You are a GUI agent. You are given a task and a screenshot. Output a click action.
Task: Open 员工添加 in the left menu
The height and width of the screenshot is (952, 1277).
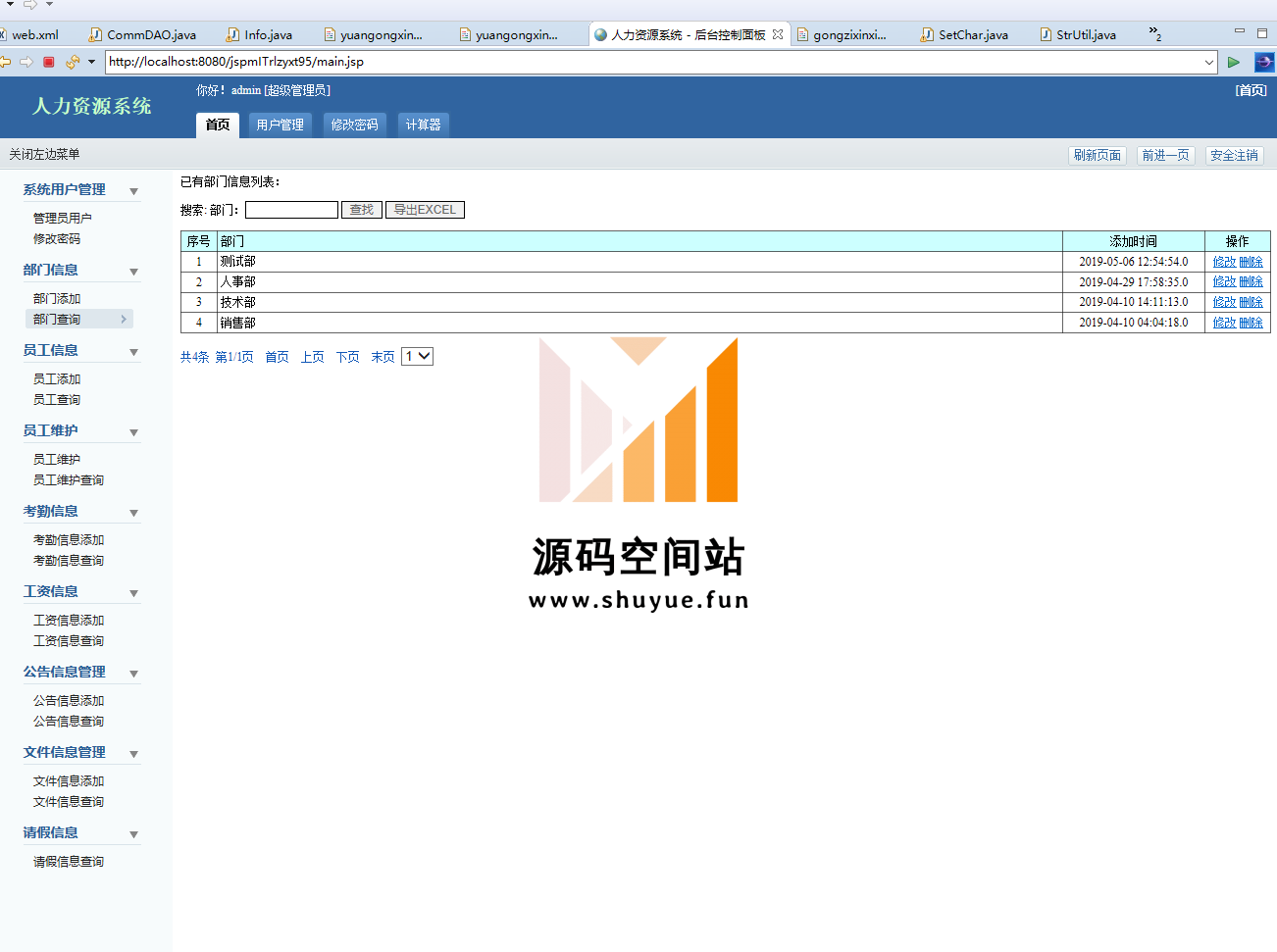tap(57, 379)
